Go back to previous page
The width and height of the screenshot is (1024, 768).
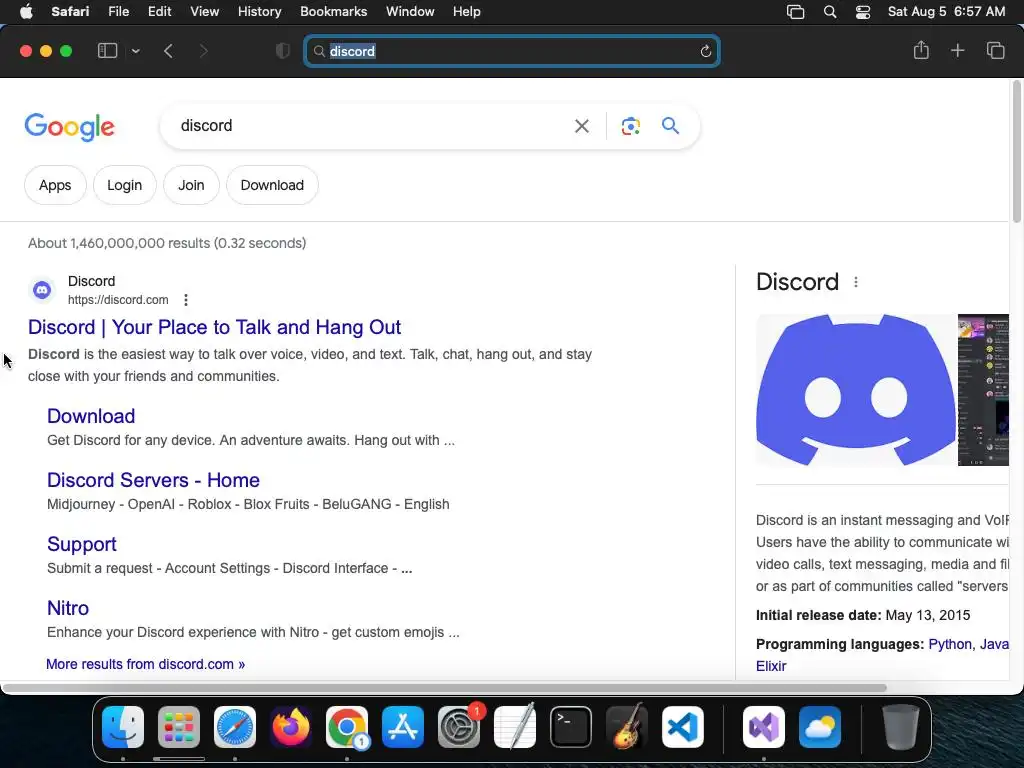[168, 51]
